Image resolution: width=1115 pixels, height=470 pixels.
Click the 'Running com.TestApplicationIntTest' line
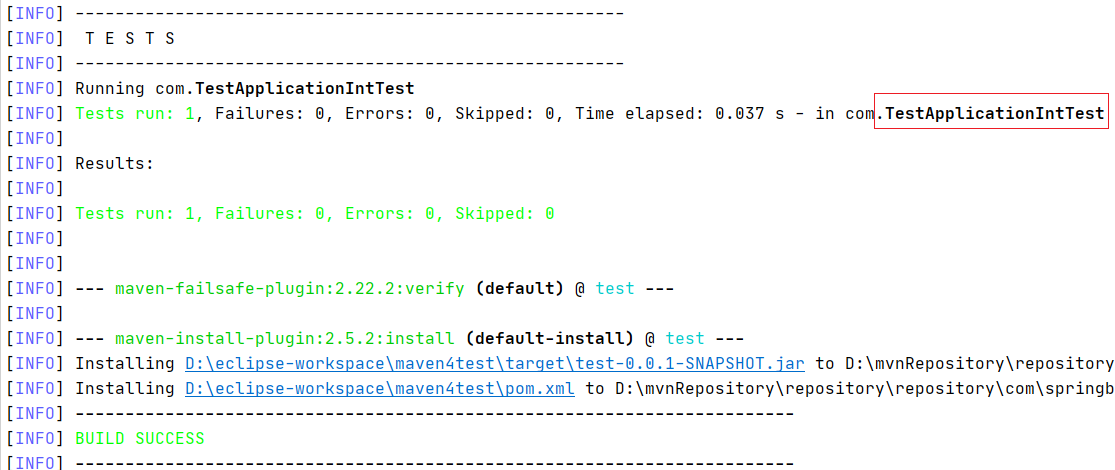pos(245,89)
